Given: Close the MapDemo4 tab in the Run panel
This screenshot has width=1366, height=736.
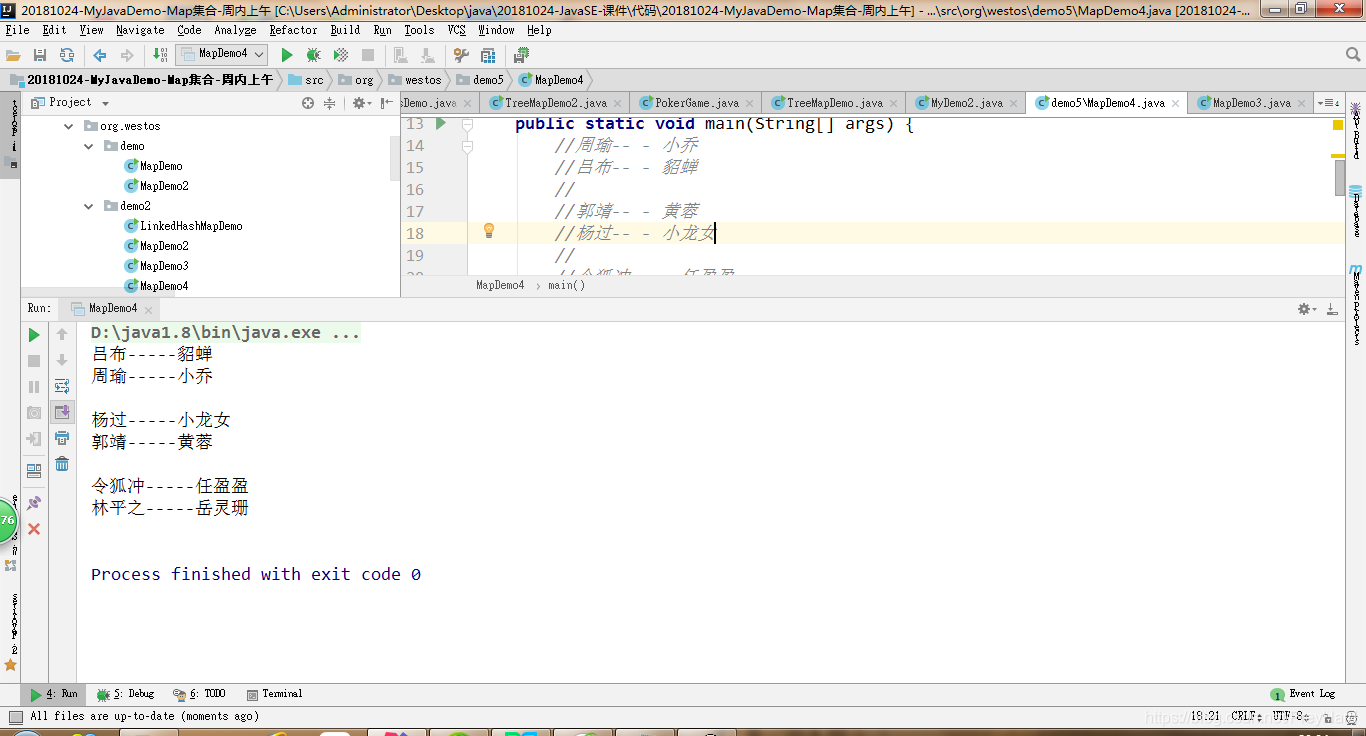Looking at the screenshot, I should coord(150,309).
